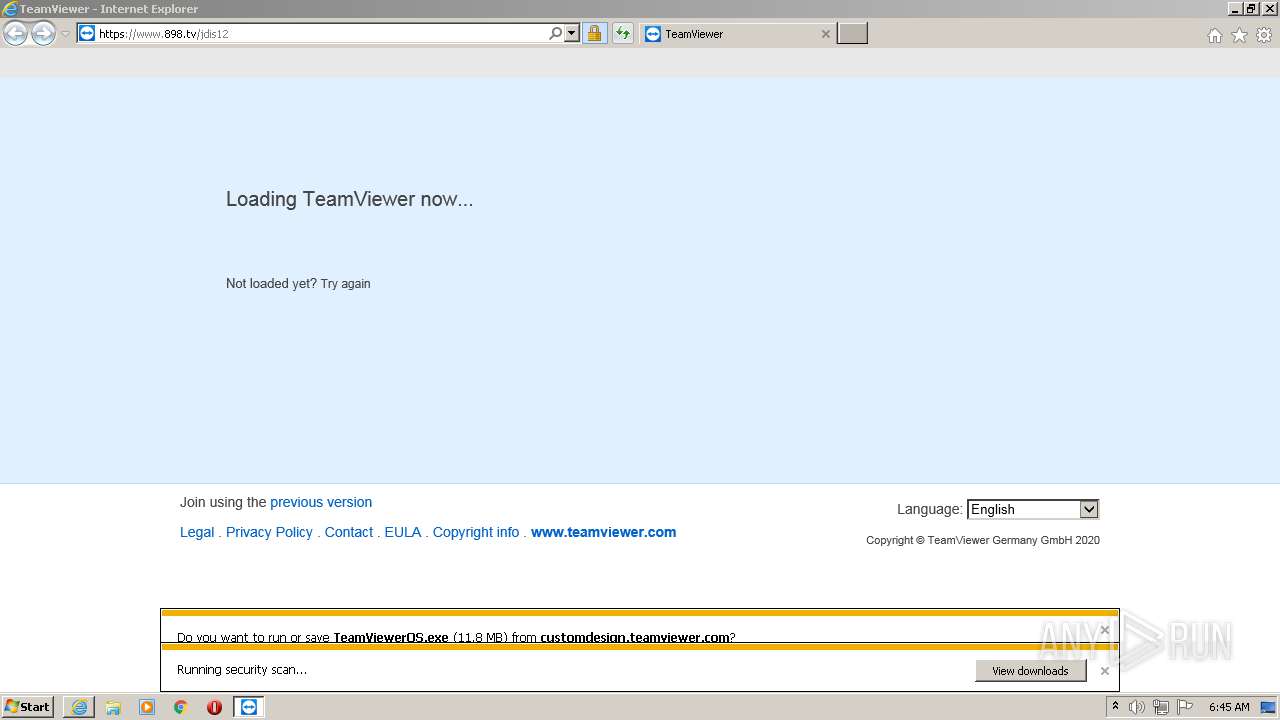Click the View downloads button

1030,671
